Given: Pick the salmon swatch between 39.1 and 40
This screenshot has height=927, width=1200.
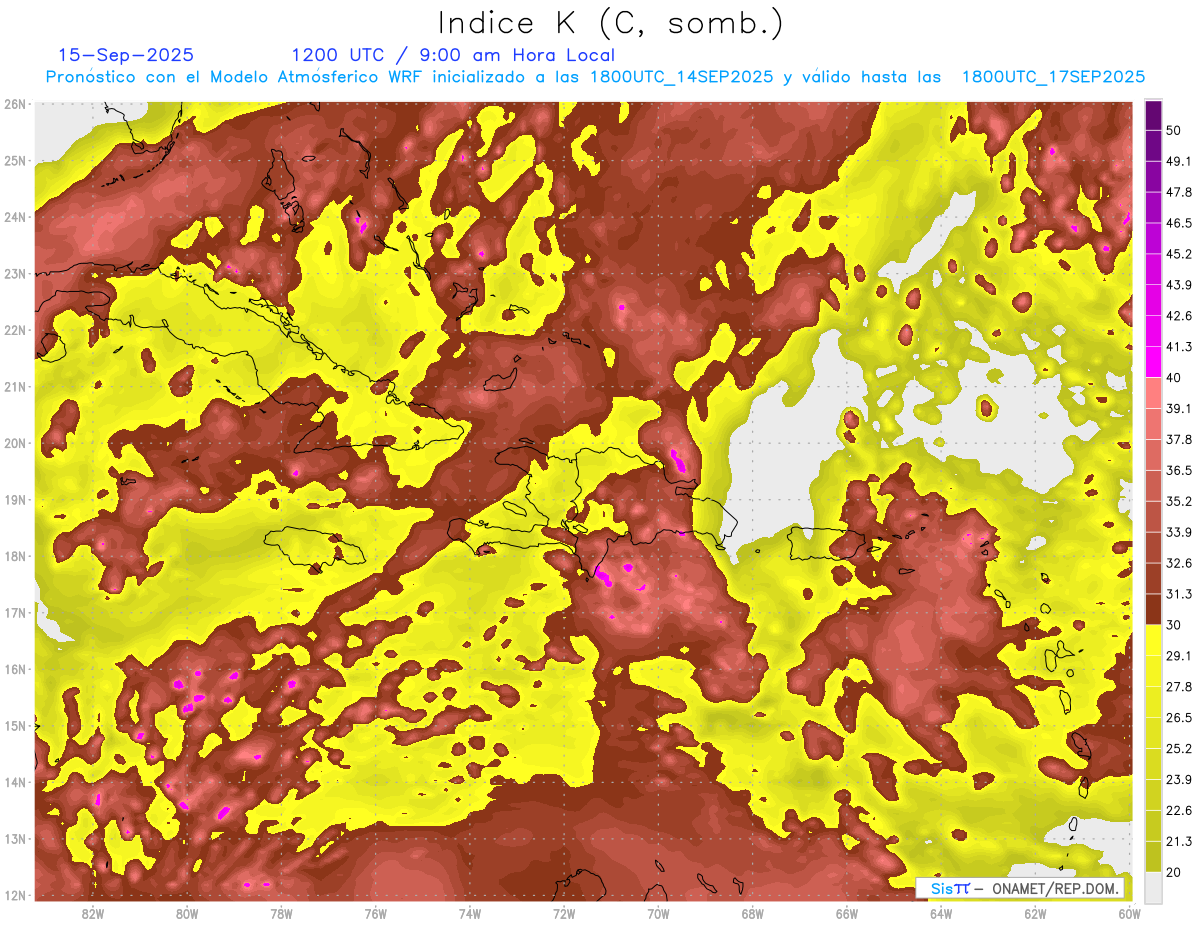Looking at the screenshot, I should pos(1153,393).
